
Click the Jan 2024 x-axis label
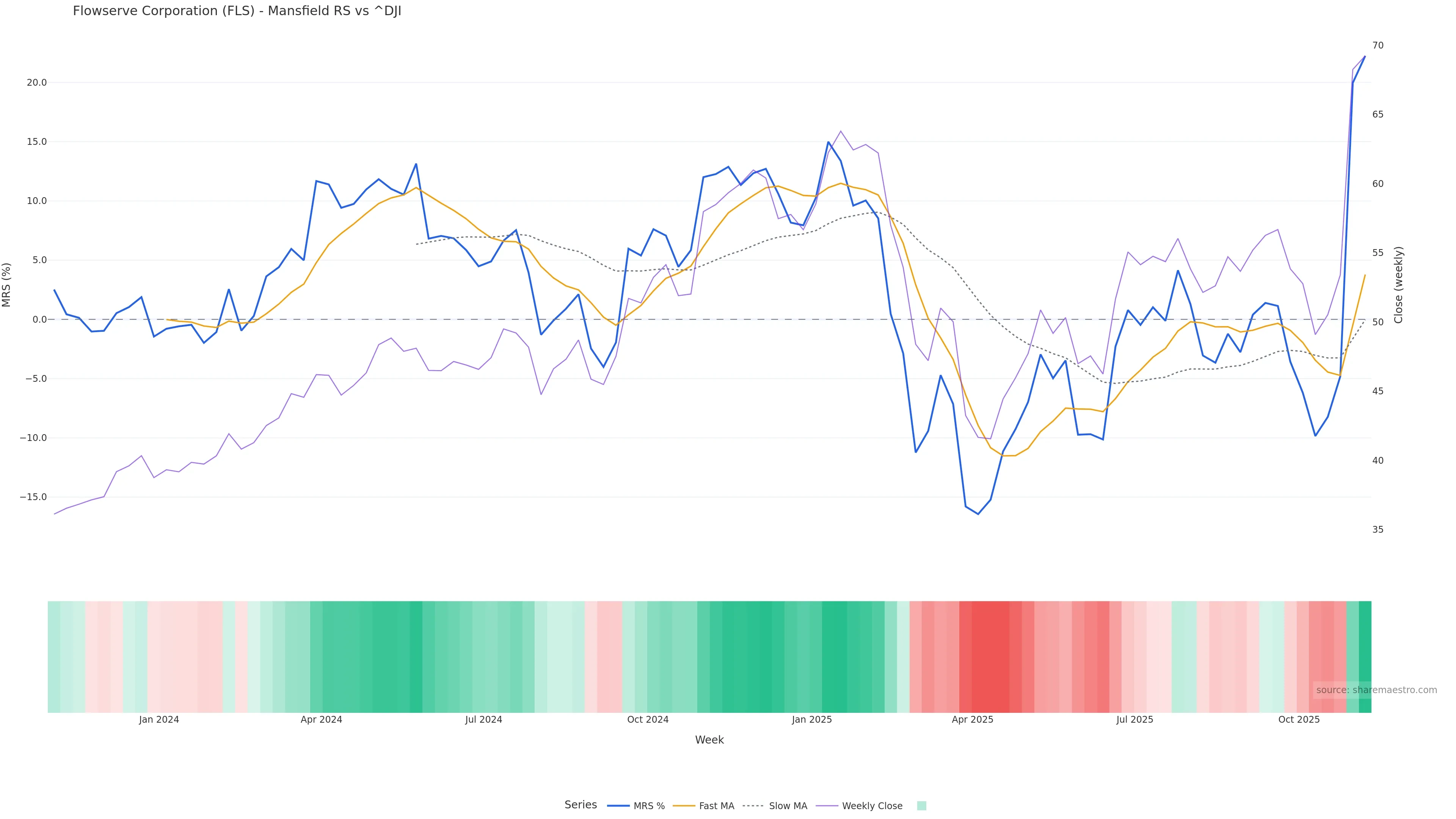pos(159,720)
